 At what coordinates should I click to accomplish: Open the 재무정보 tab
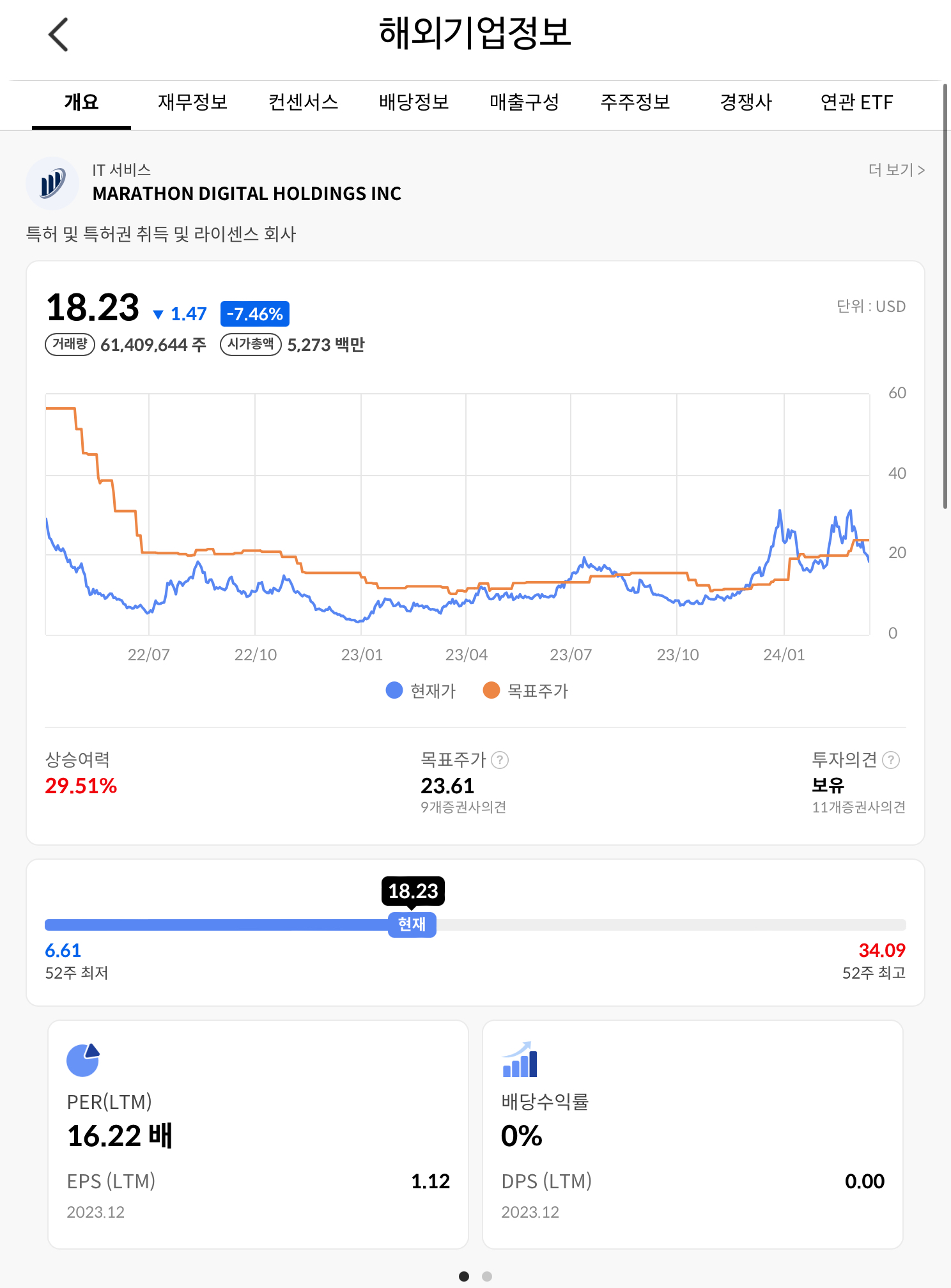(192, 102)
